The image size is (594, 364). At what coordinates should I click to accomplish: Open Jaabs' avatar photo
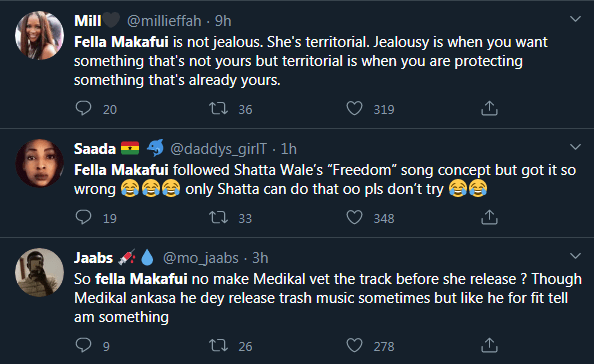(x=39, y=272)
